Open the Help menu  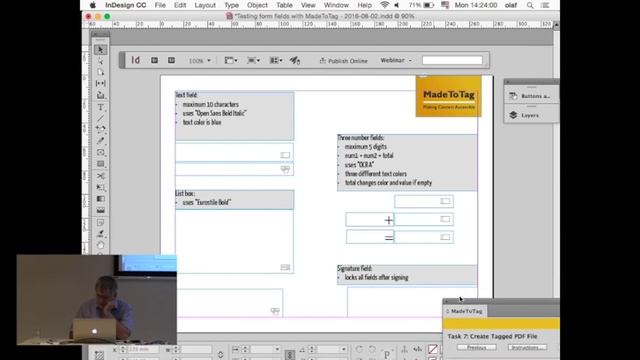364,5
